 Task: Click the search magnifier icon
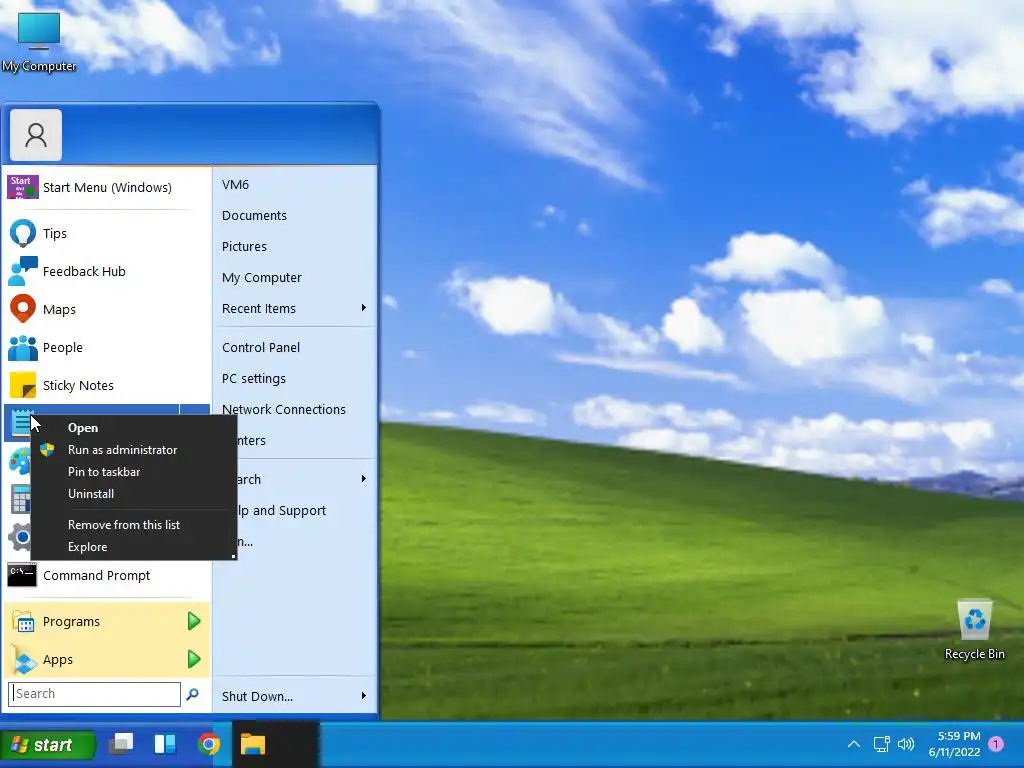tap(193, 694)
